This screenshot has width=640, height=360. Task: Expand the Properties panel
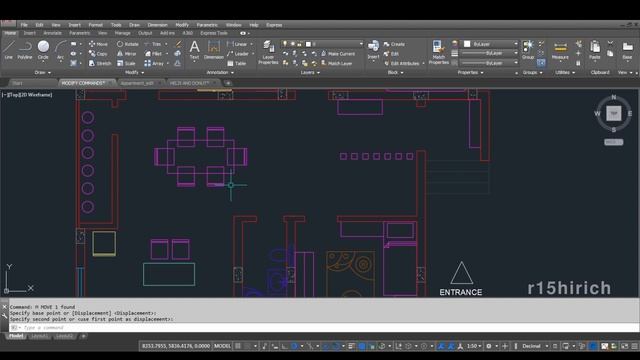click(x=470, y=73)
